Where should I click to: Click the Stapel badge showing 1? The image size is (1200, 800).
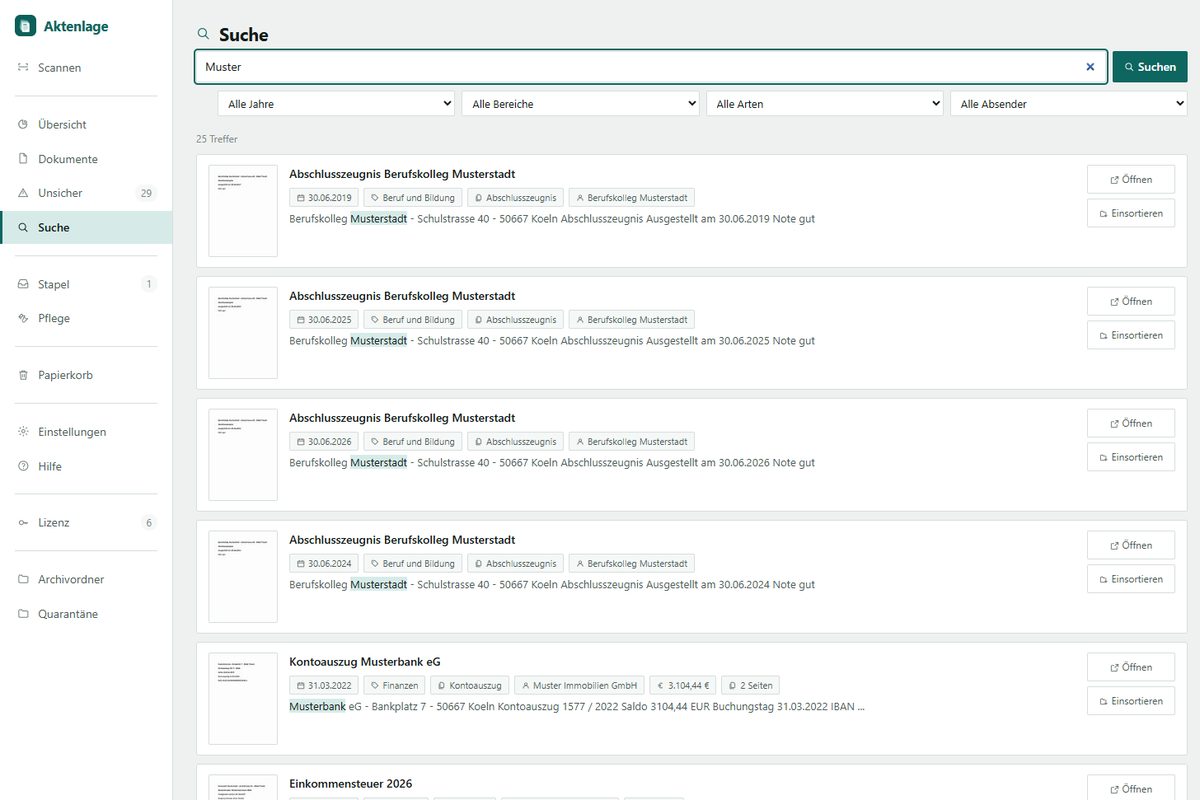click(149, 284)
